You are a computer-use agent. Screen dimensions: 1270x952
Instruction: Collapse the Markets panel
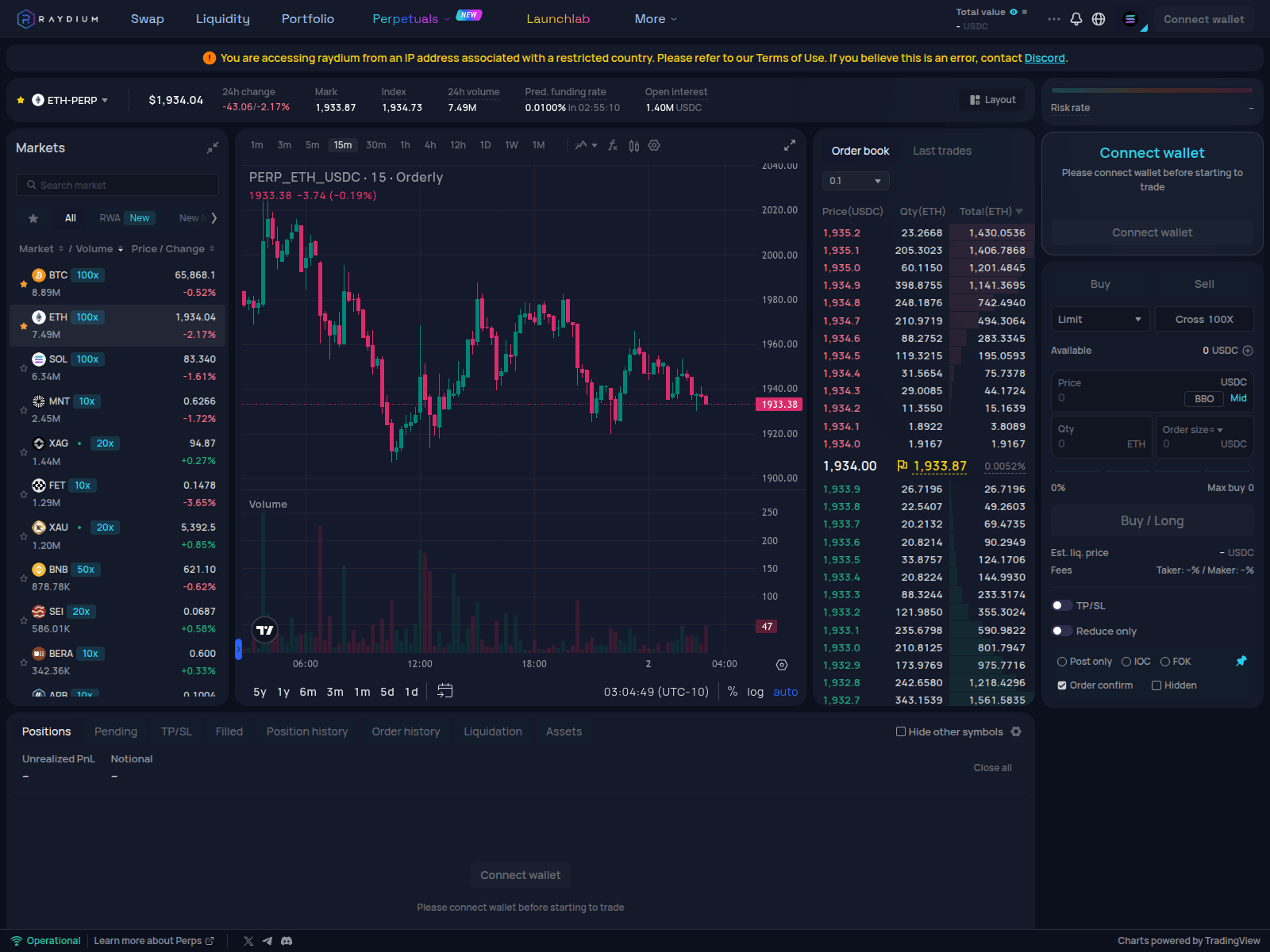(x=213, y=148)
